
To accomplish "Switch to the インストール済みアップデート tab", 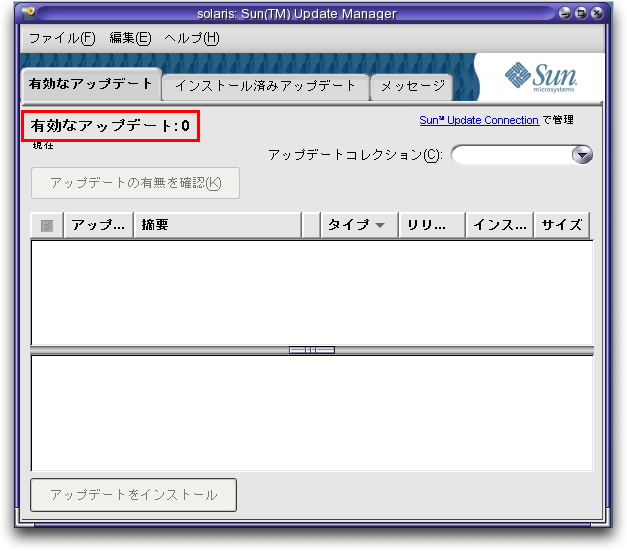I will coord(265,86).
